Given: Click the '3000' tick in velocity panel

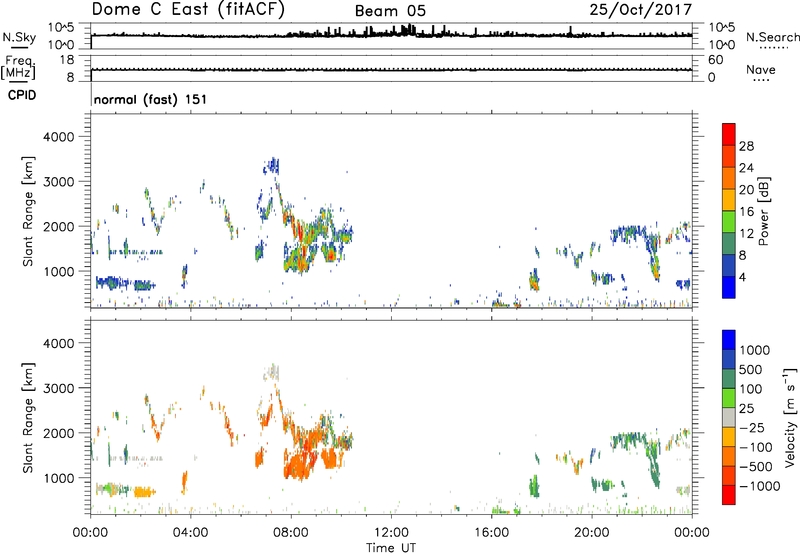Looking at the screenshot, I should coord(58,388).
